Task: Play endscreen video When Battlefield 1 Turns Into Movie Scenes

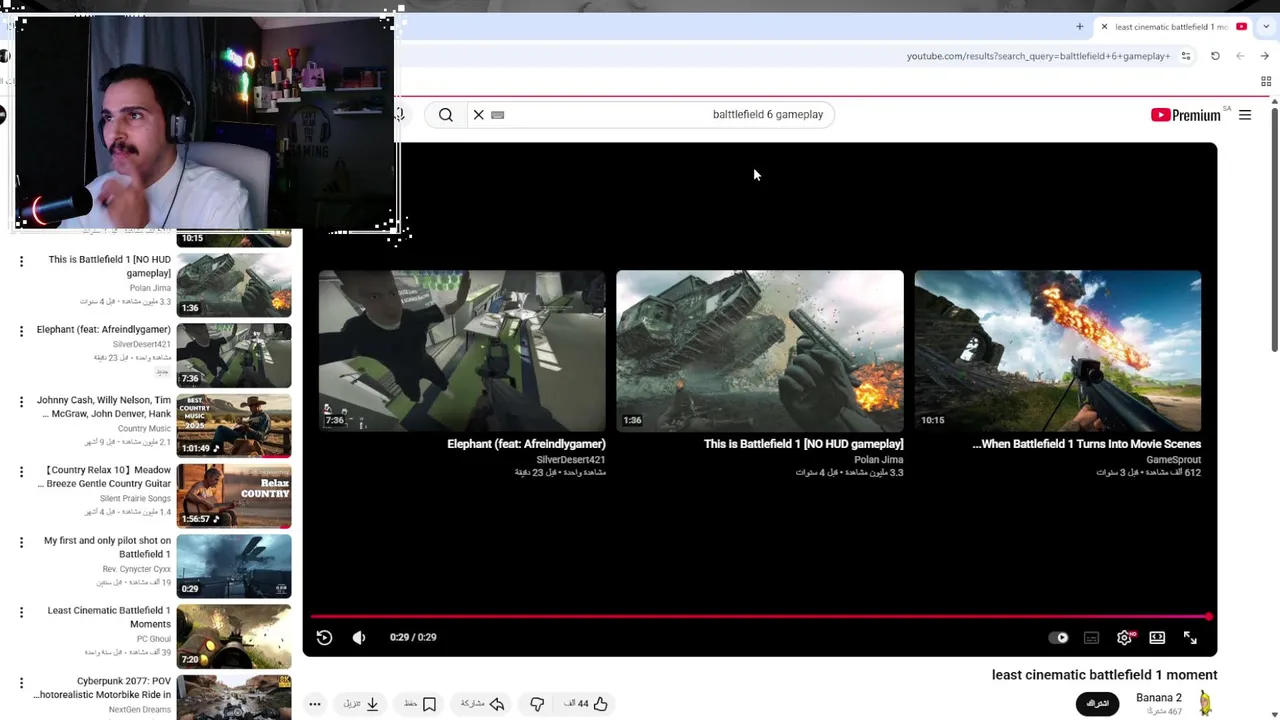Action: (x=1058, y=350)
